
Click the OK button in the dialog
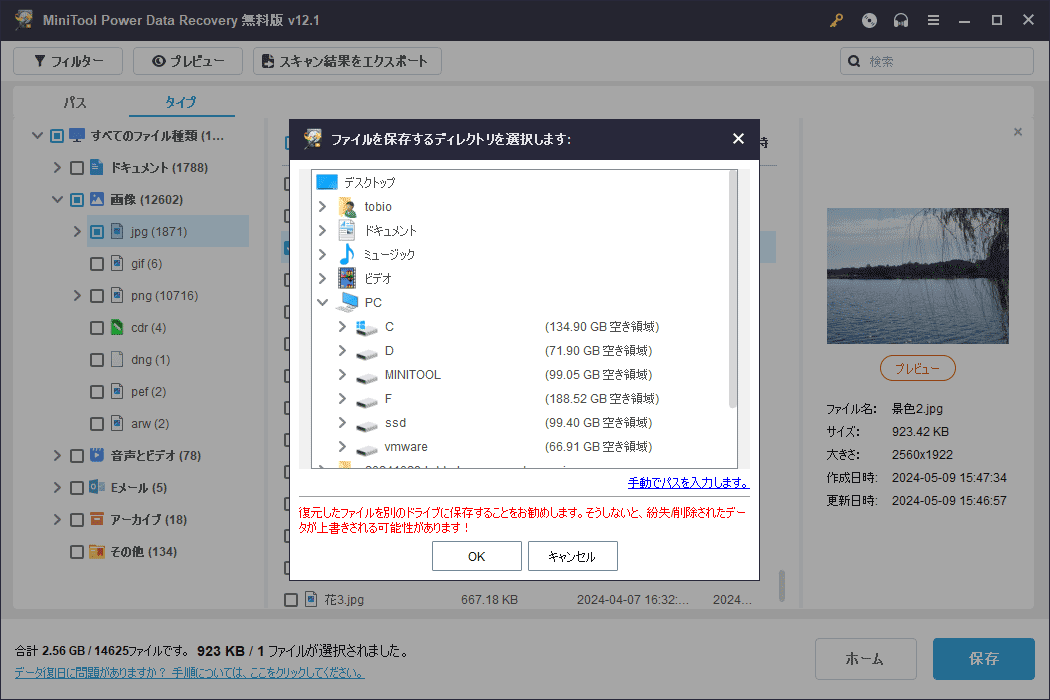[x=476, y=556]
